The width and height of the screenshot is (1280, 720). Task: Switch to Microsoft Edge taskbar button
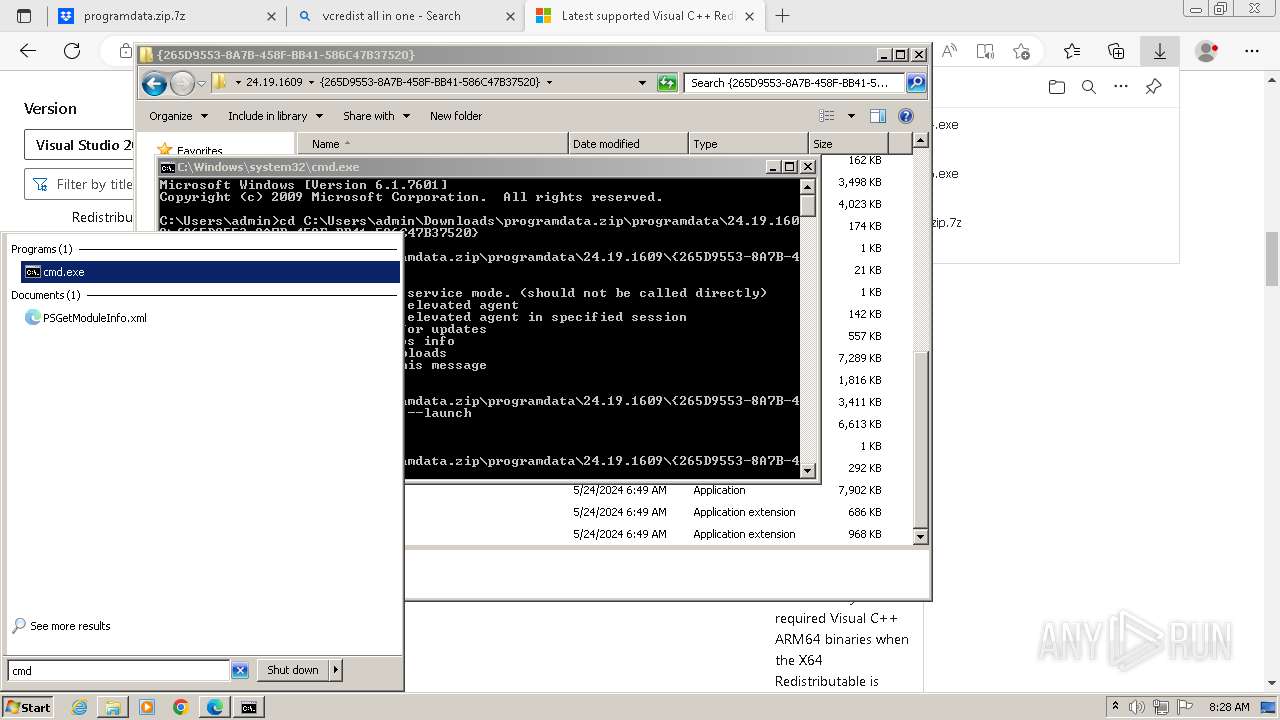215,707
